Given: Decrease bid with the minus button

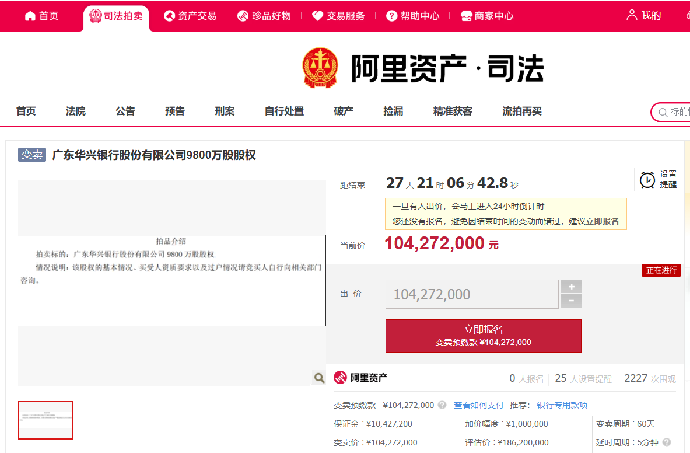Looking at the screenshot, I should tap(572, 301).
